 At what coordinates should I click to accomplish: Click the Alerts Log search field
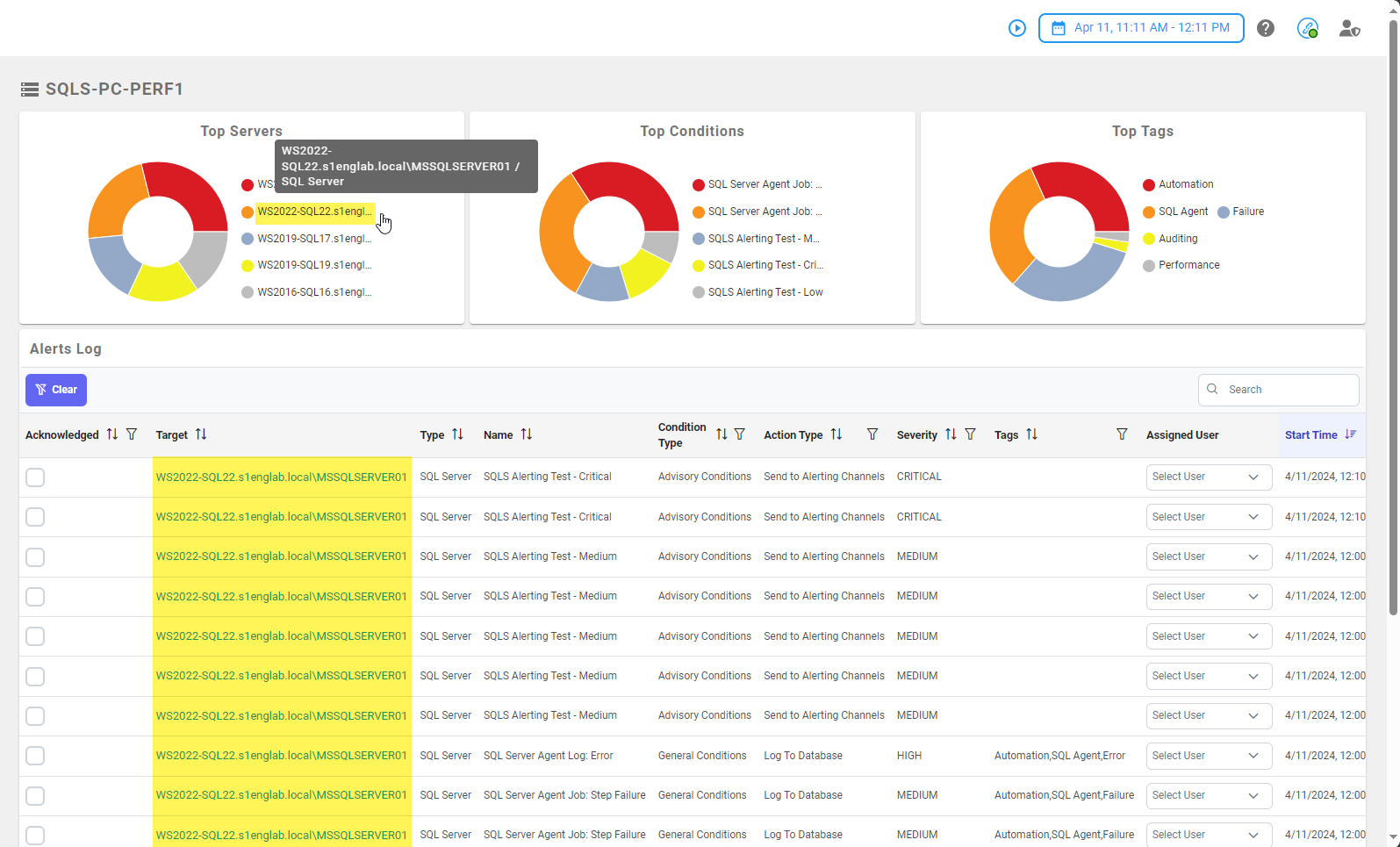1287,390
